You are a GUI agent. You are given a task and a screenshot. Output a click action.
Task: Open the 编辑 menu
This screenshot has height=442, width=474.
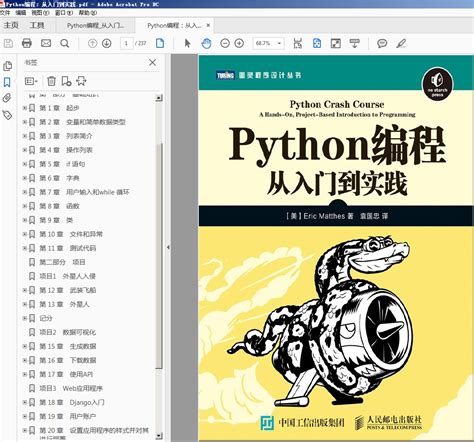pyautogui.click(x=20, y=13)
